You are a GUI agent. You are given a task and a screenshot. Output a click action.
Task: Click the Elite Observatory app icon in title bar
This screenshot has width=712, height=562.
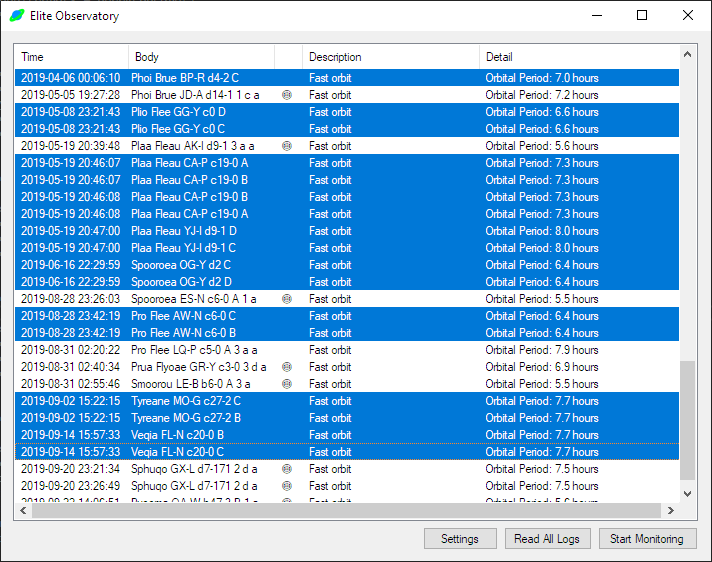(17, 15)
